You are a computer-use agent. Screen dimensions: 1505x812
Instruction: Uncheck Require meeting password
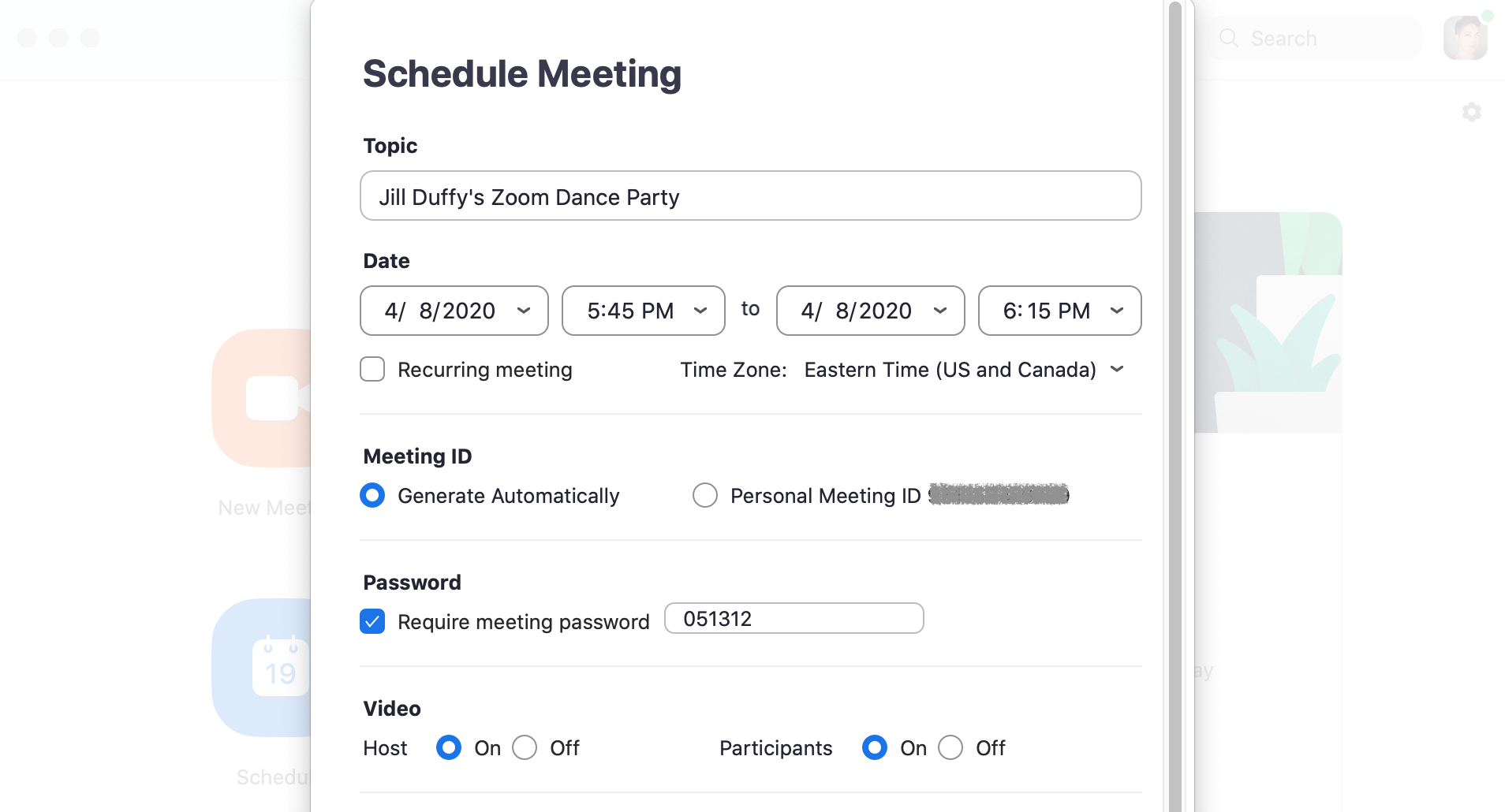(x=372, y=621)
